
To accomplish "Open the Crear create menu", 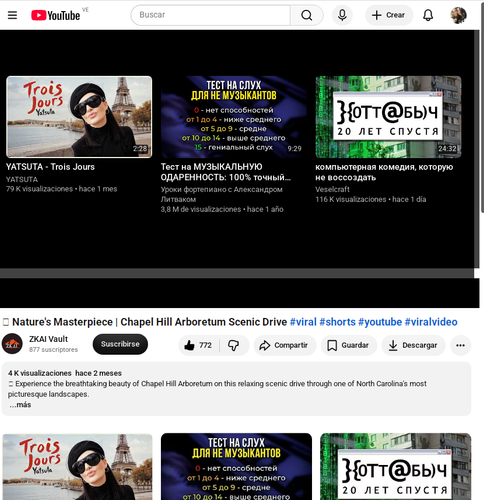I will 389,15.
